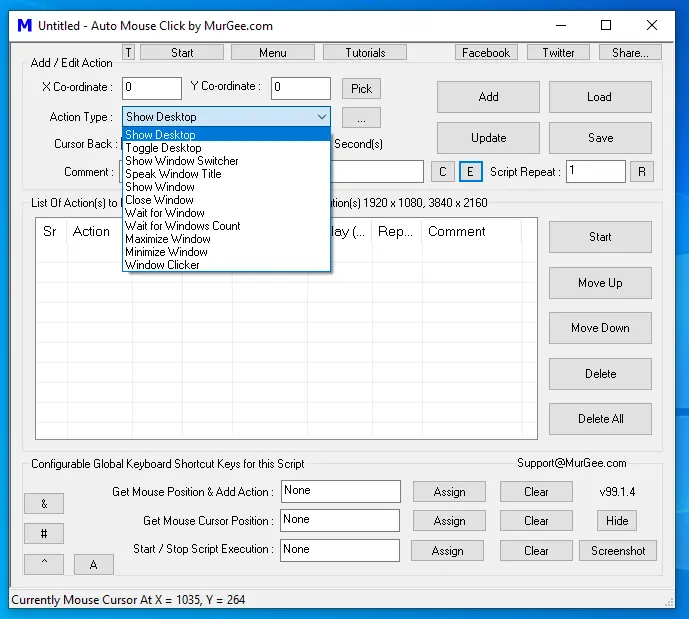The height and width of the screenshot is (619, 689).
Task: Open the Menu button
Action: pos(272,52)
